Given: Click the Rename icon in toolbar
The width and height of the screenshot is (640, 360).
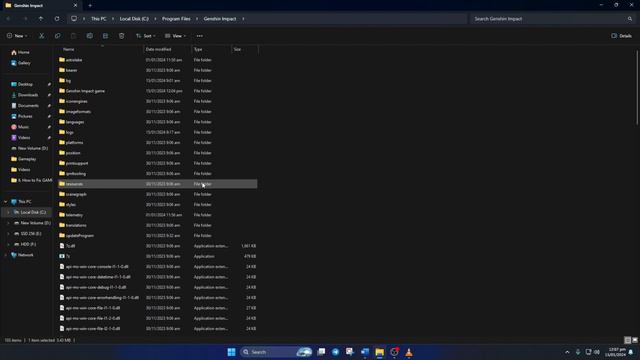Looking at the screenshot, I should [x=89, y=36].
